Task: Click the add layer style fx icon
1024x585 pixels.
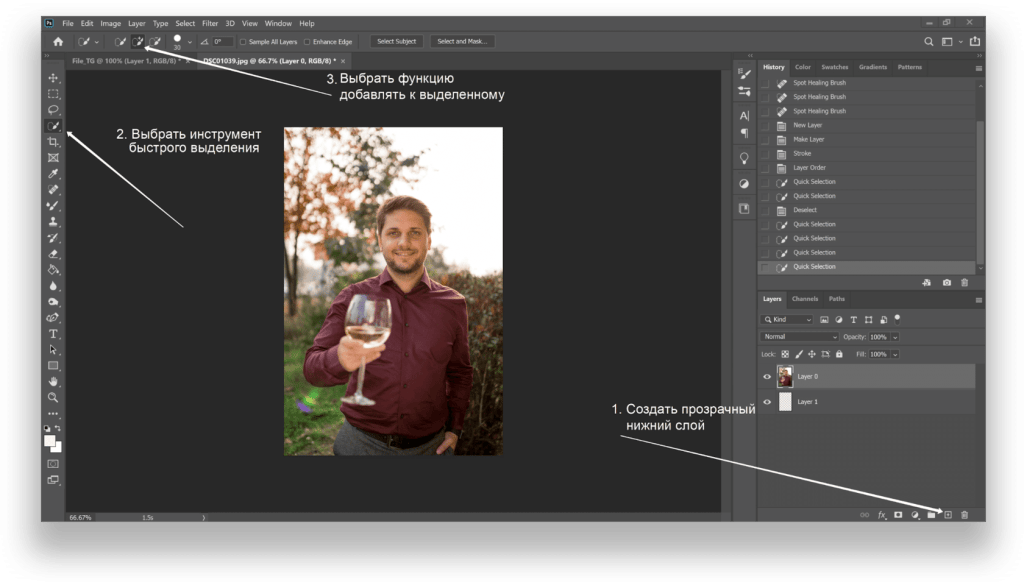Action: pos(881,515)
